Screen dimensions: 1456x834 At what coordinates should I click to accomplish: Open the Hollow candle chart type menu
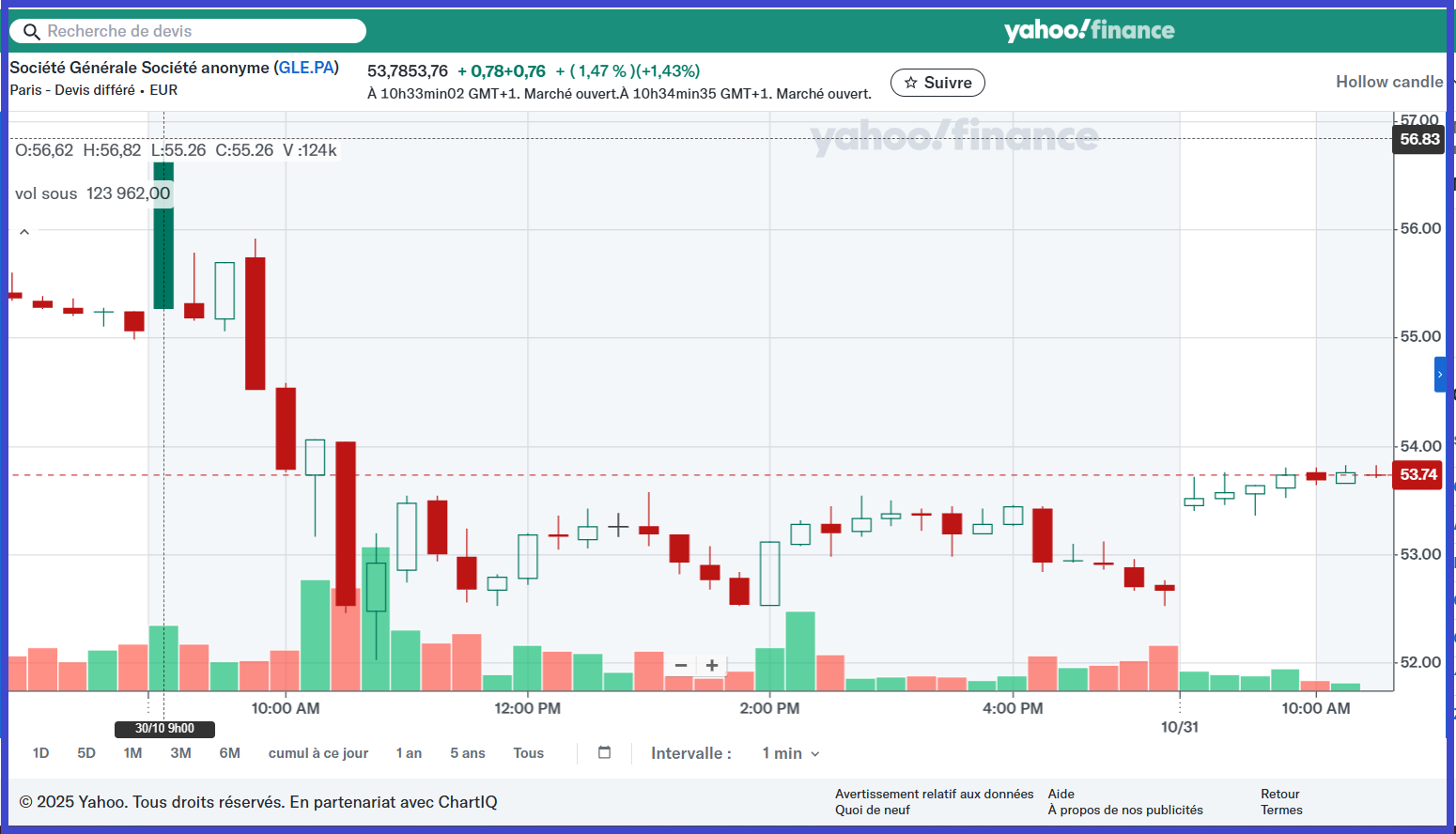tap(1388, 82)
